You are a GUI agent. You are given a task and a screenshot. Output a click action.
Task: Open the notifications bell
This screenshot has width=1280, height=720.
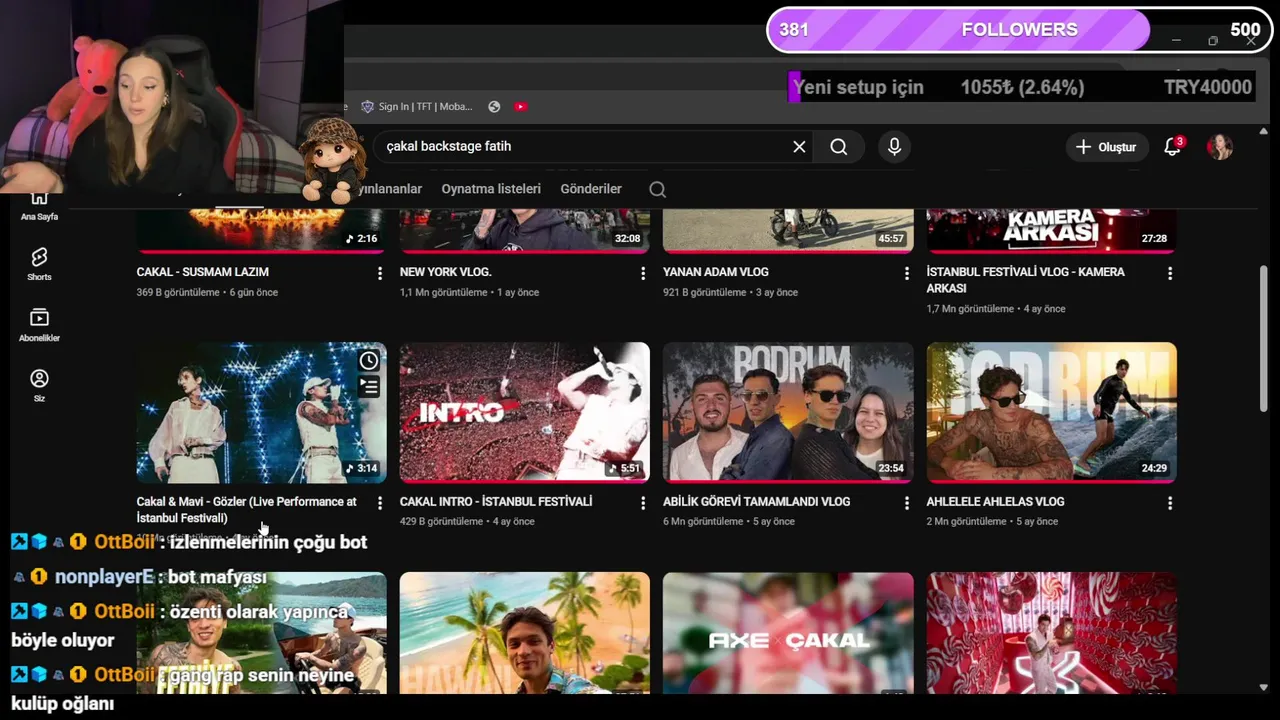[1173, 147]
